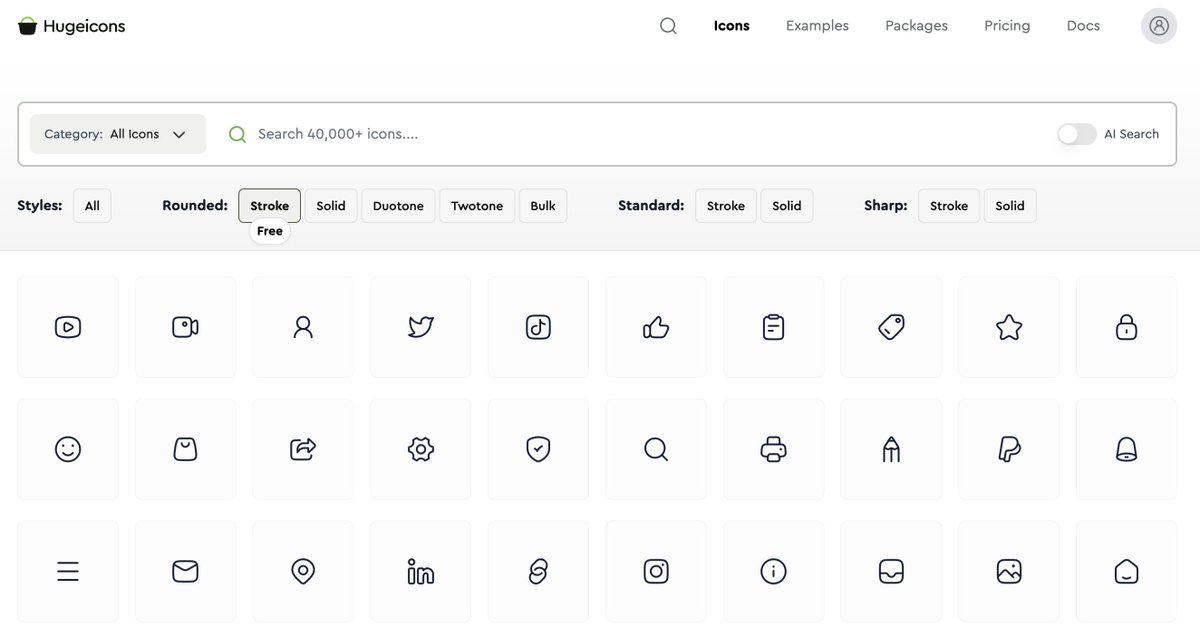
Task: Open the Packages nav item
Action: [x=916, y=26]
